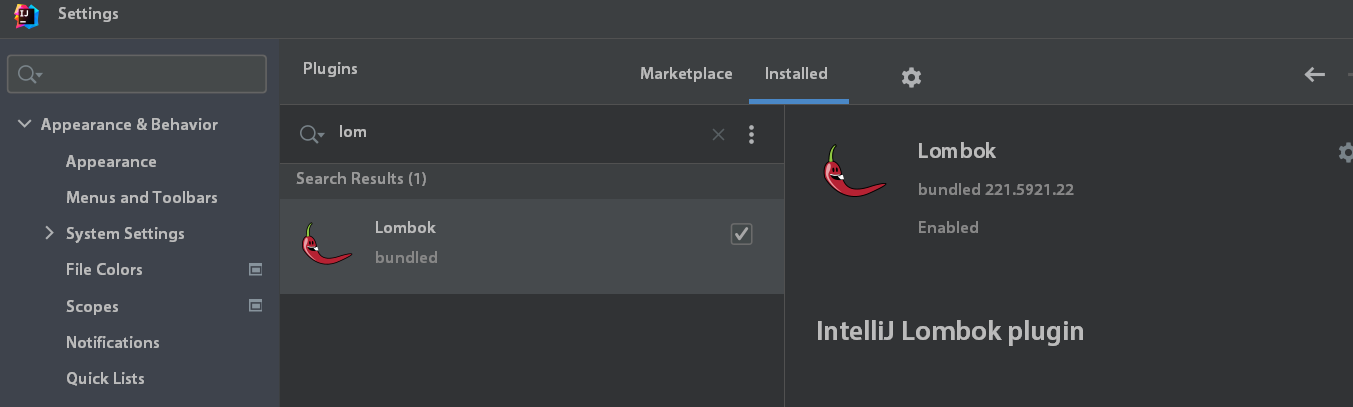The image size is (1353, 407).
Task: Select the Lombok row in search results
Action: [x=532, y=246]
